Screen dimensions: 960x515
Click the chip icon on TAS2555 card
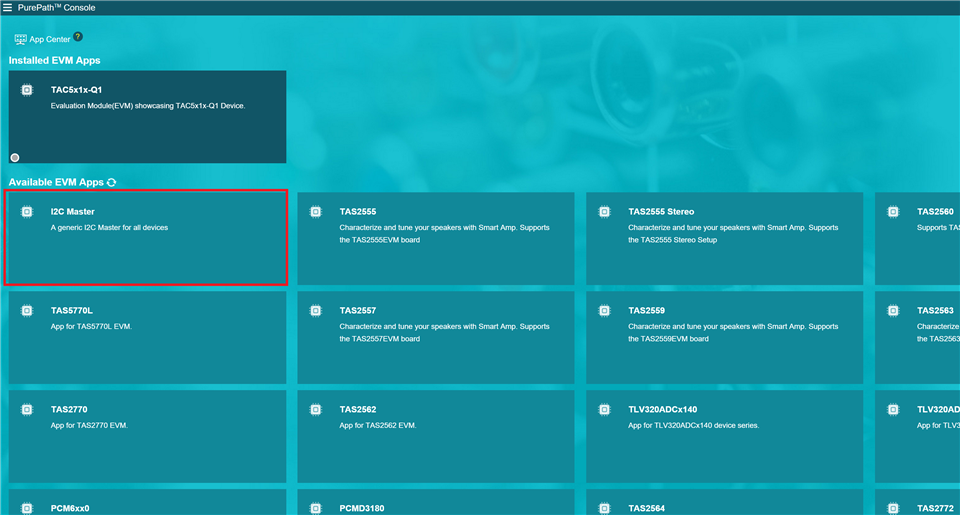pyautogui.click(x=316, y=212)
